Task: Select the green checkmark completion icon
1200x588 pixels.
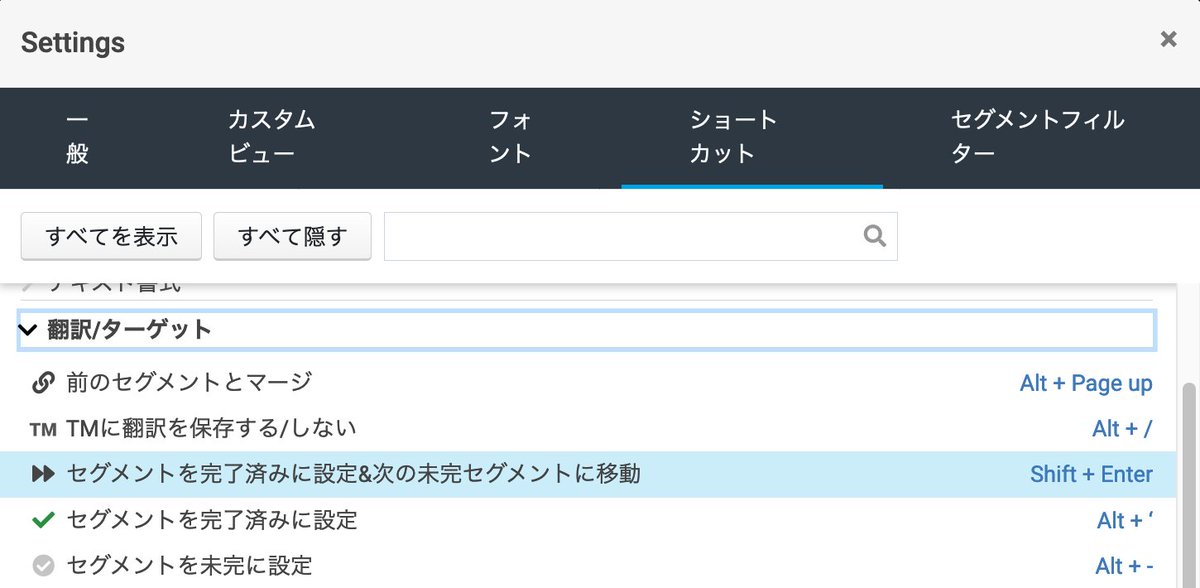Action: pos(44,520)
